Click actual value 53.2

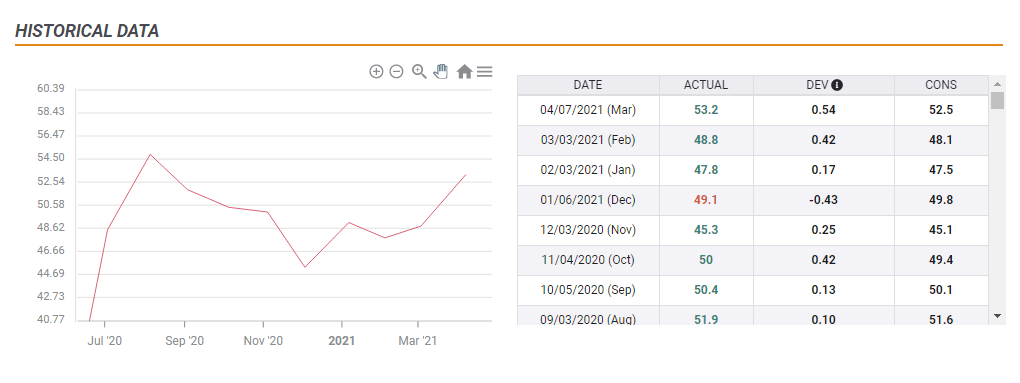point(706,110)
